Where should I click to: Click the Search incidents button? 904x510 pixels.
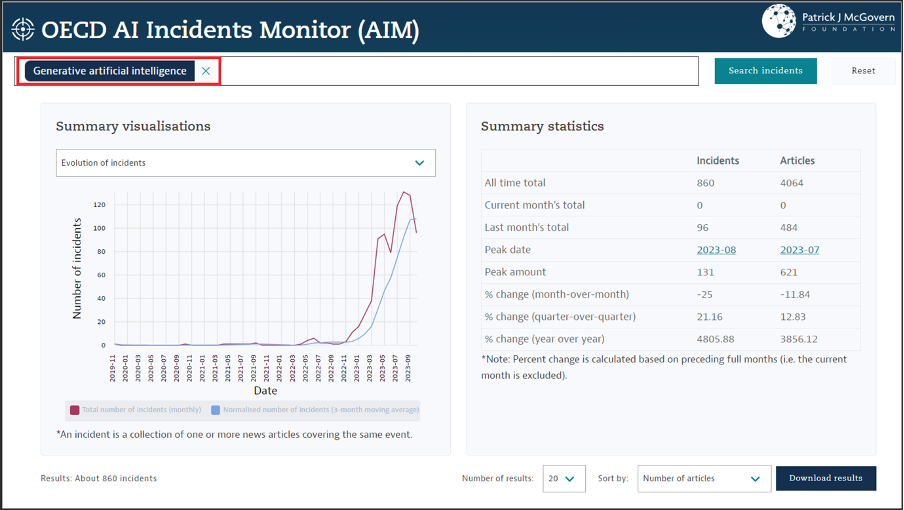pos(765,71)
